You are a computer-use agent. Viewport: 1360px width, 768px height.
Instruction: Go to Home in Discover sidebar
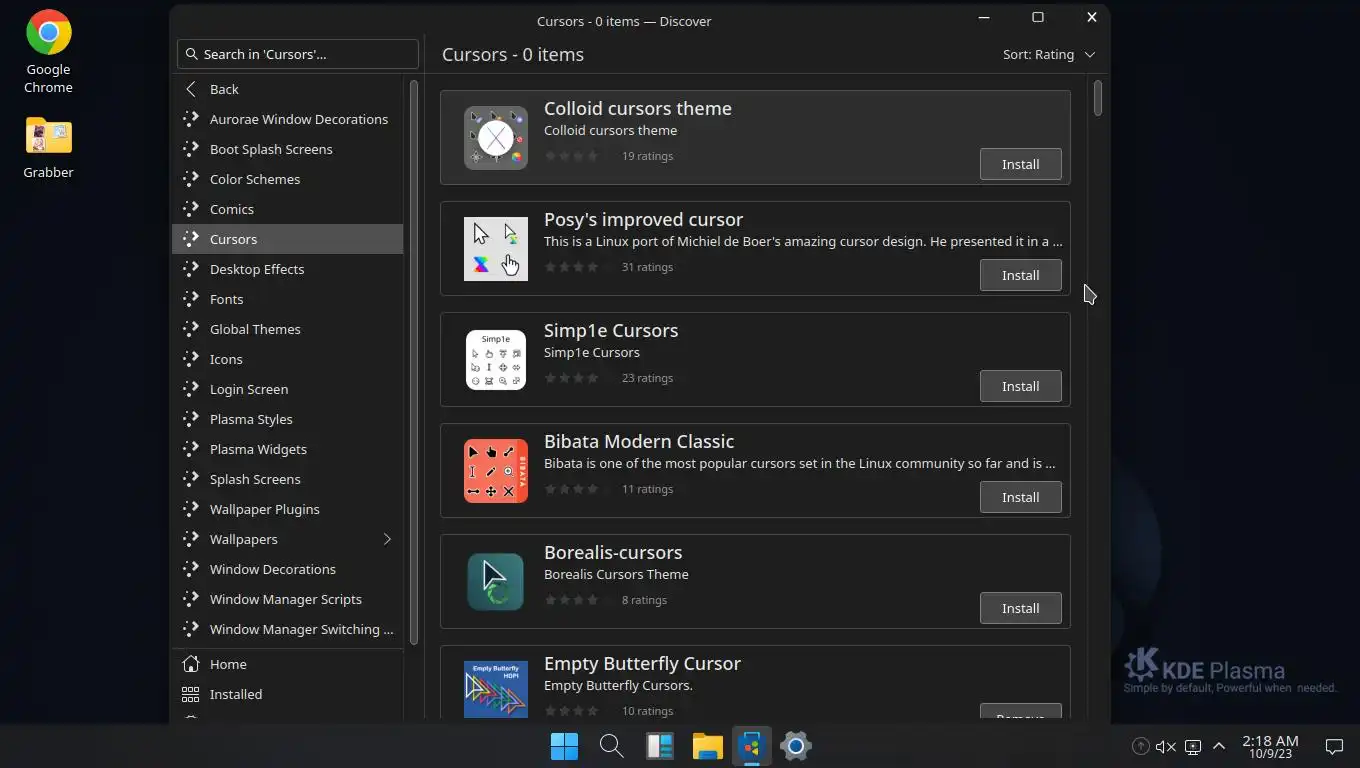click(288, 664)
